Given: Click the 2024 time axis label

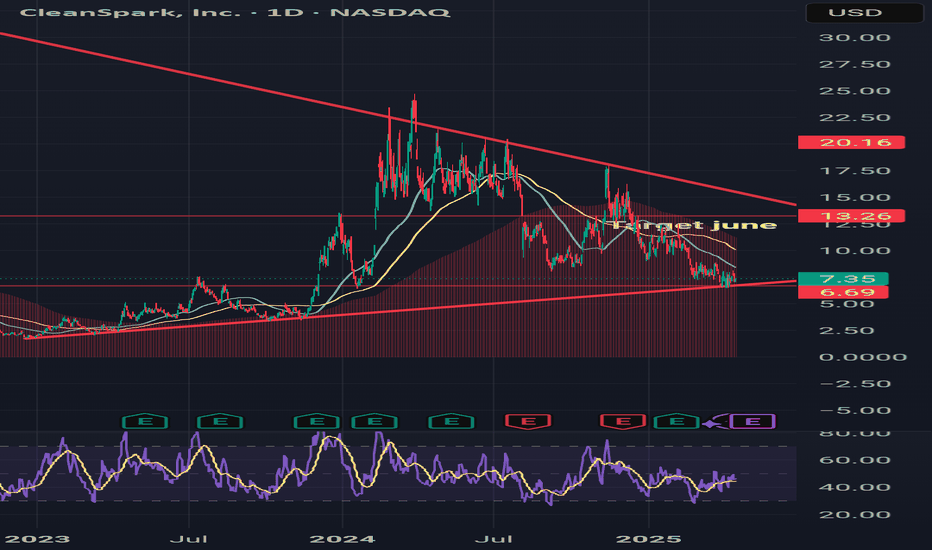Looking at the screenshot, I should [x=343, y=539].
